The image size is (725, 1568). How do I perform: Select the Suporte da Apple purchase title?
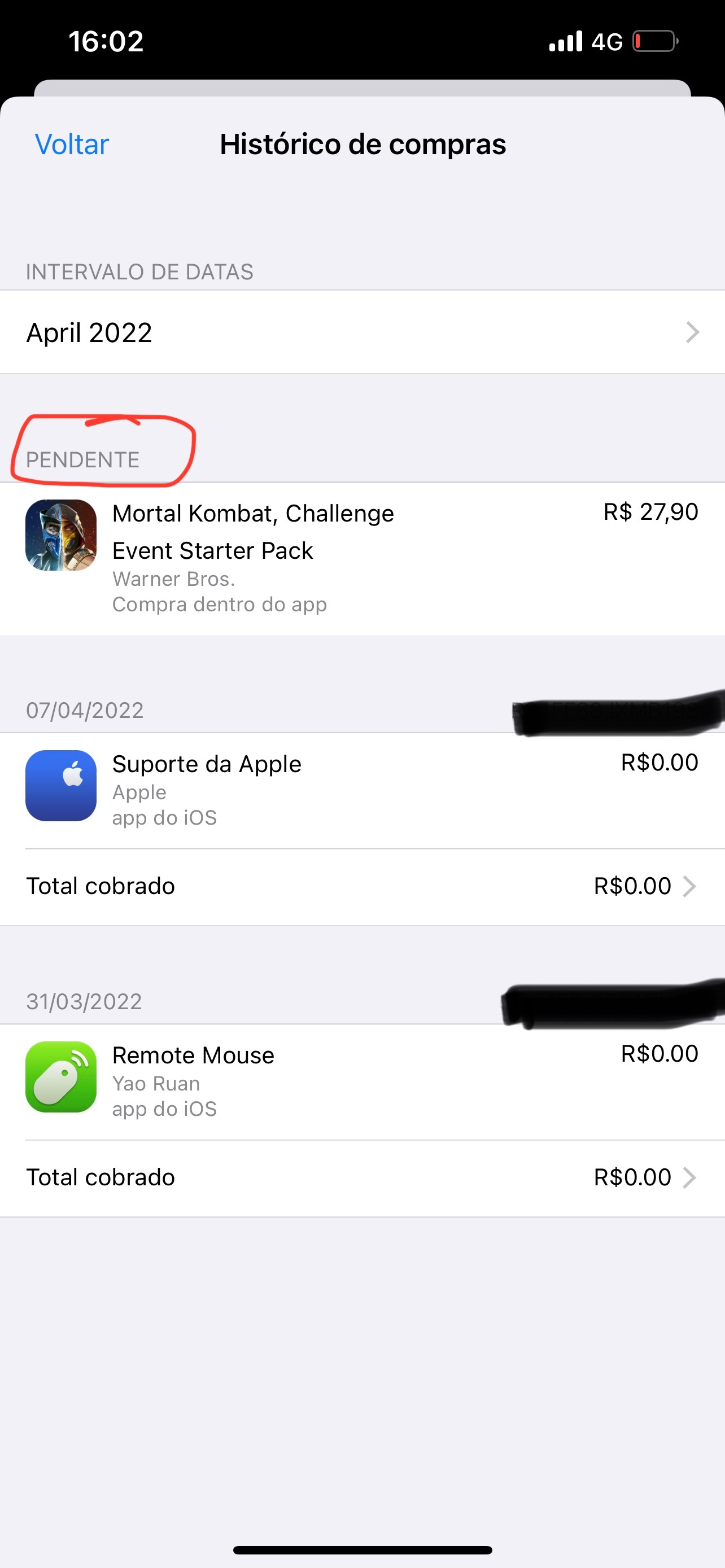[206, 764]
